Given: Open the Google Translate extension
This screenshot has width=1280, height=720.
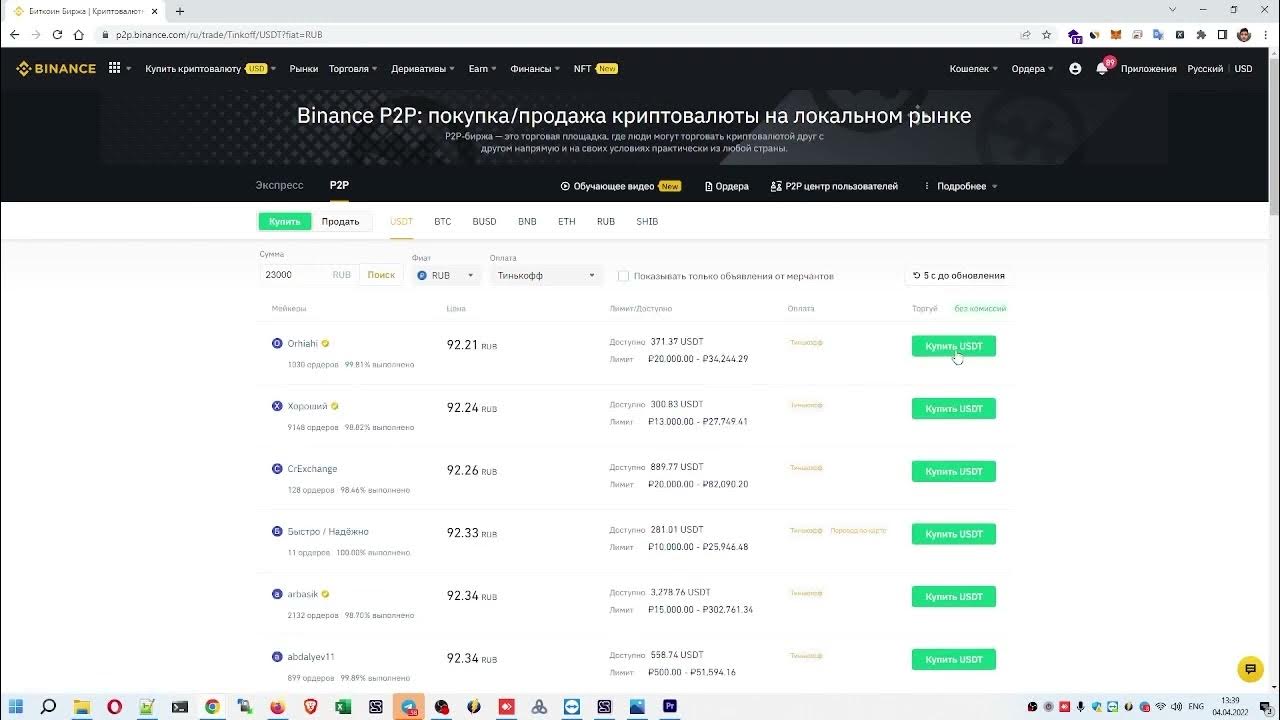Looking at the screenshot, I should tap(1158, 34).
